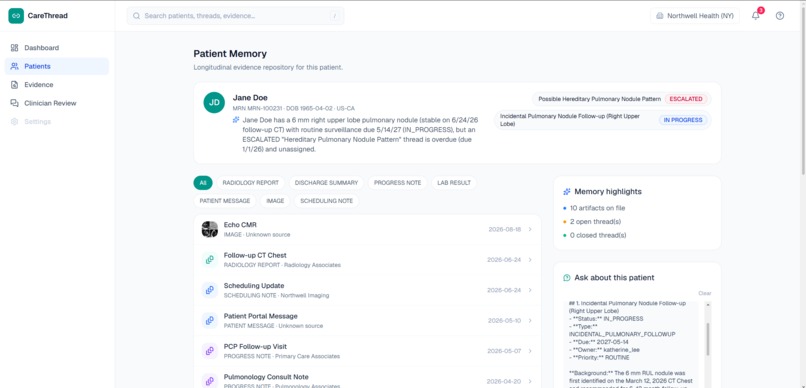Open the Follow-up CT Chest report
The width and height of the screenshot is (806, 388).
(255, 255)
